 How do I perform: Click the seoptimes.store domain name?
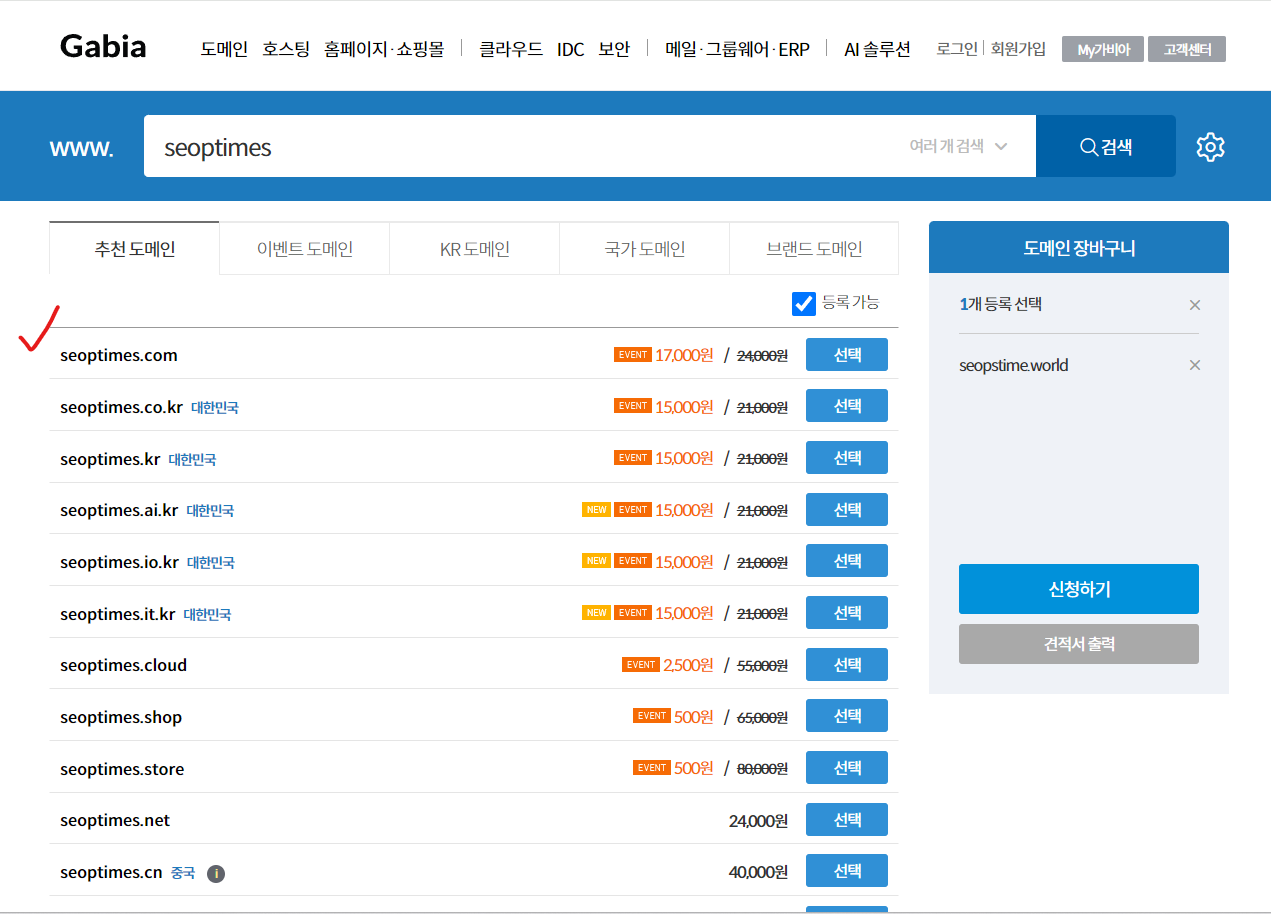122,769
